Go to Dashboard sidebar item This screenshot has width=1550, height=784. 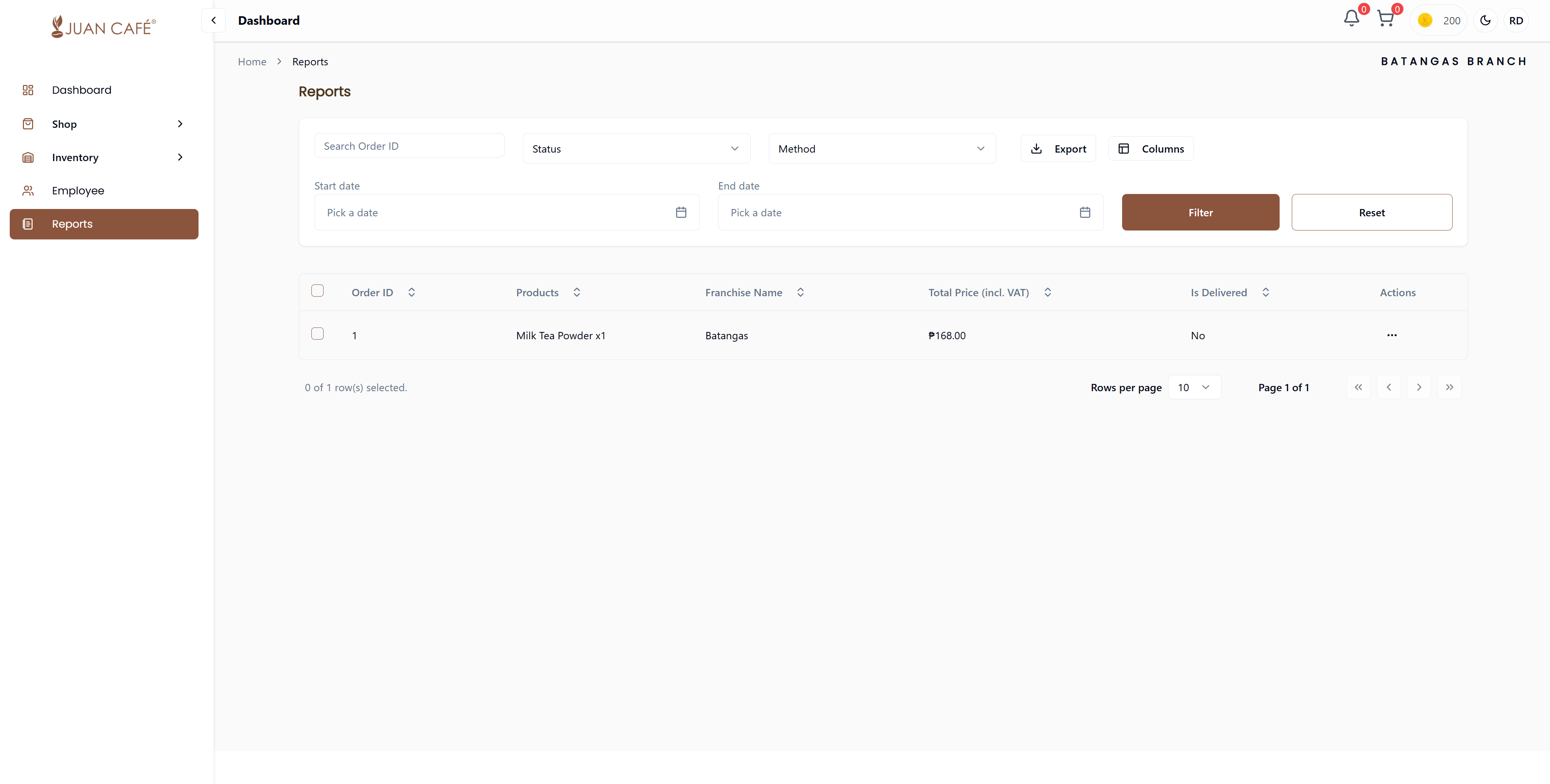tap(82, 90)
